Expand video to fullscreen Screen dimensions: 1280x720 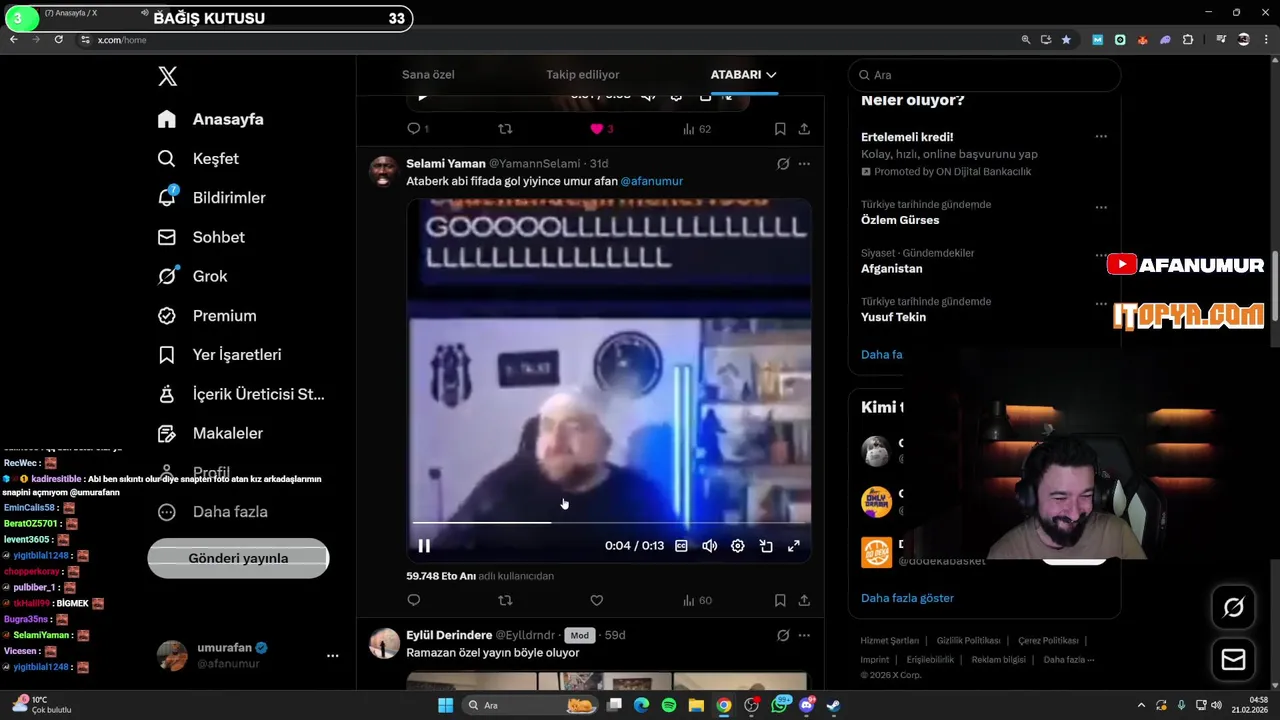(794, 546)
